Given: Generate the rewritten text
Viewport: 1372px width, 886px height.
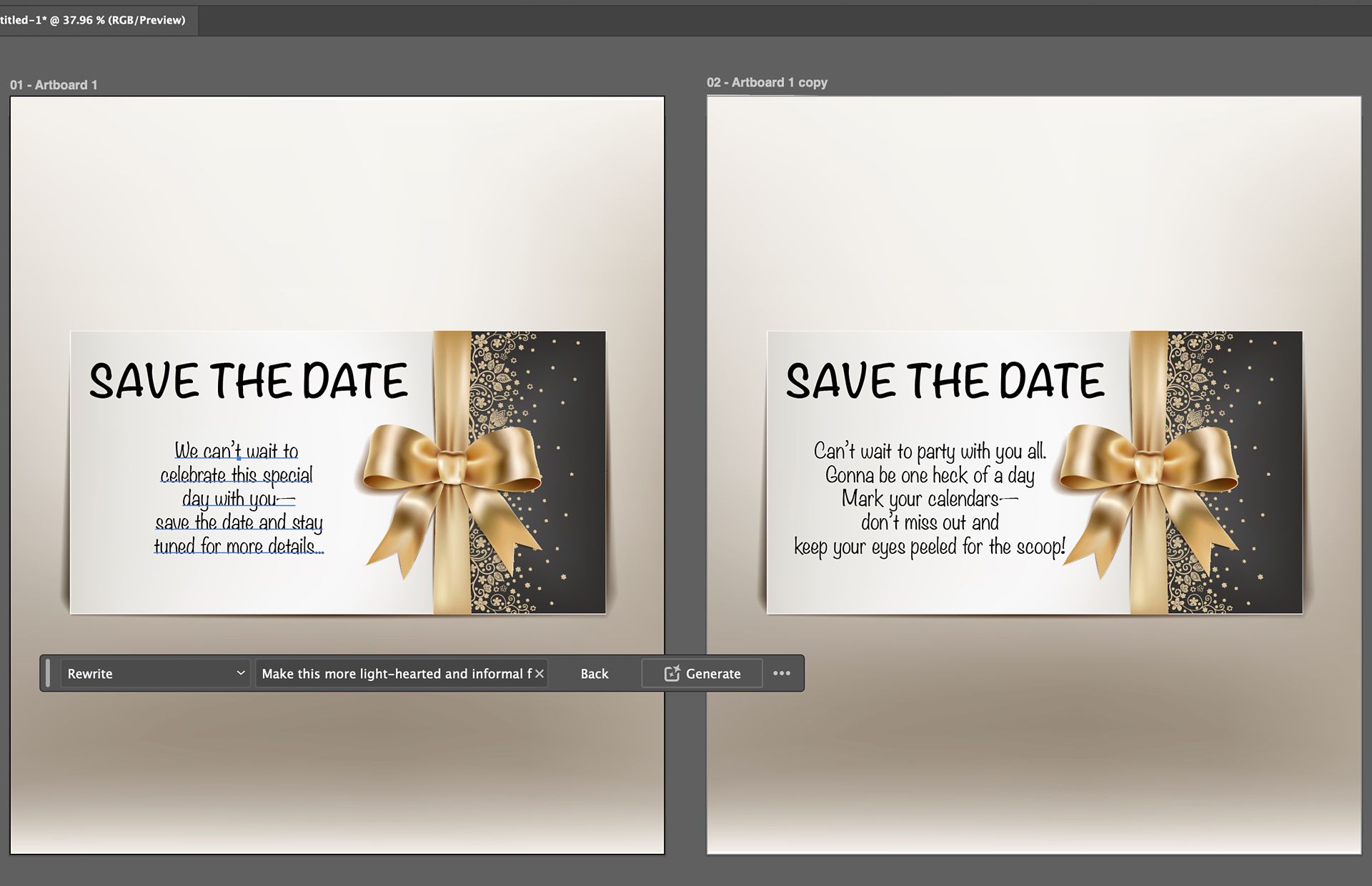Looking at the screenshot, I should click(702, 673).
